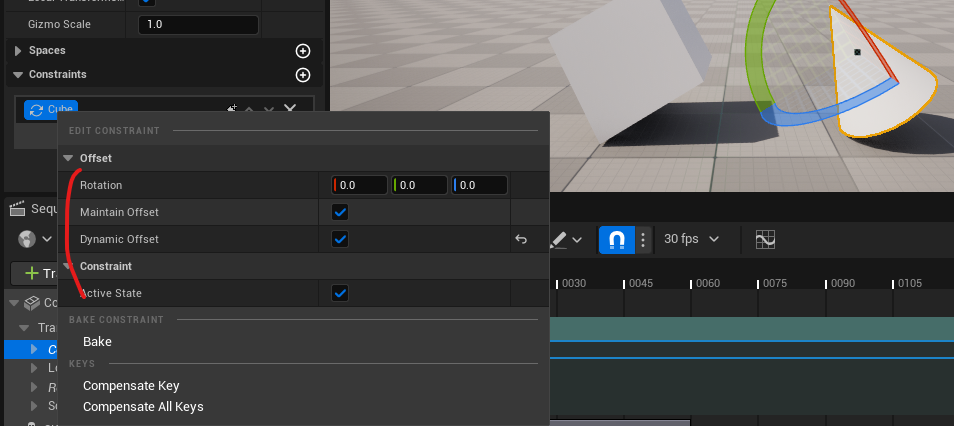Image resolution: width=954 pixels, height=426 pixels.
Task: Edit Rotation X (red) value
Action: click(360, 185)
